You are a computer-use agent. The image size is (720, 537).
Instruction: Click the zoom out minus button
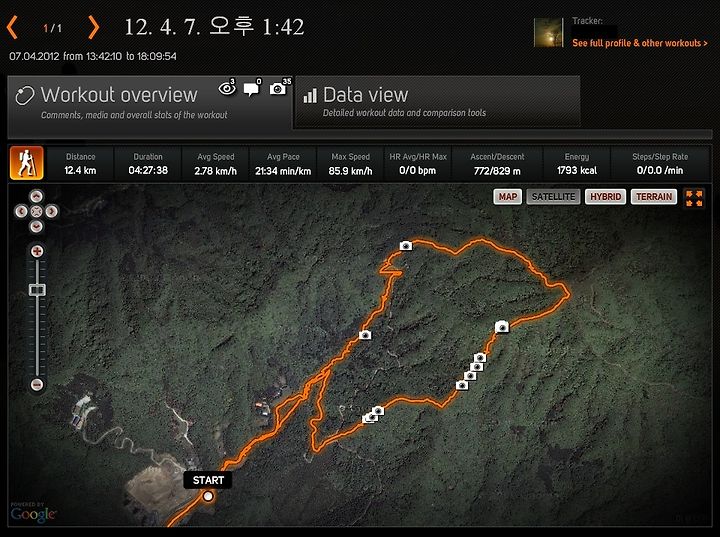[37, 384]
